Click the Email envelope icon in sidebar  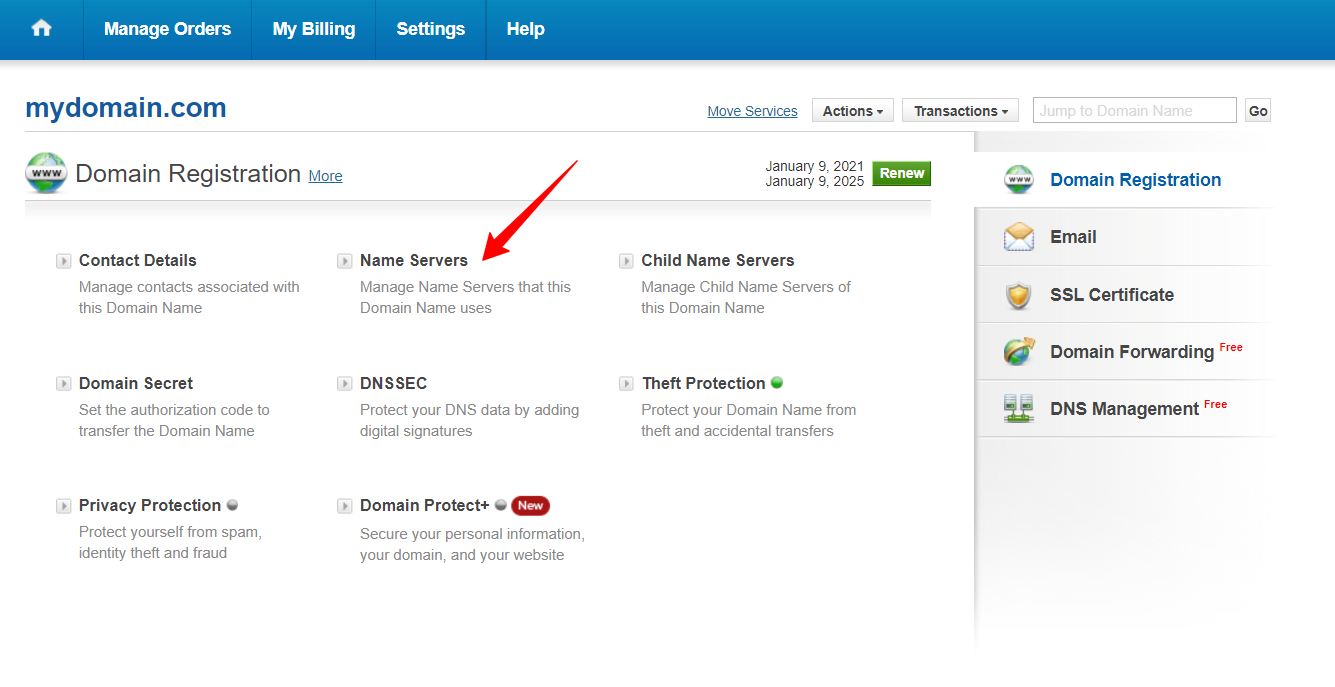click(1019, 237)
